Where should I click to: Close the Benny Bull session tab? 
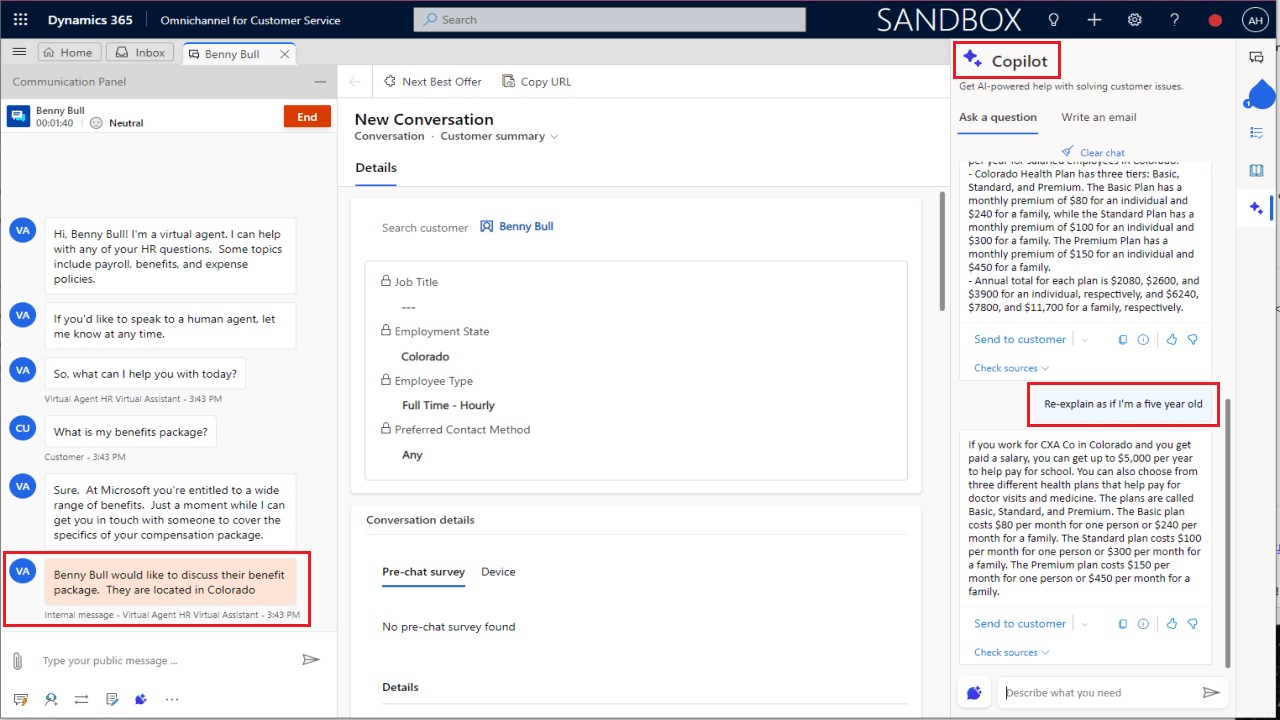(x=285, y=54)
